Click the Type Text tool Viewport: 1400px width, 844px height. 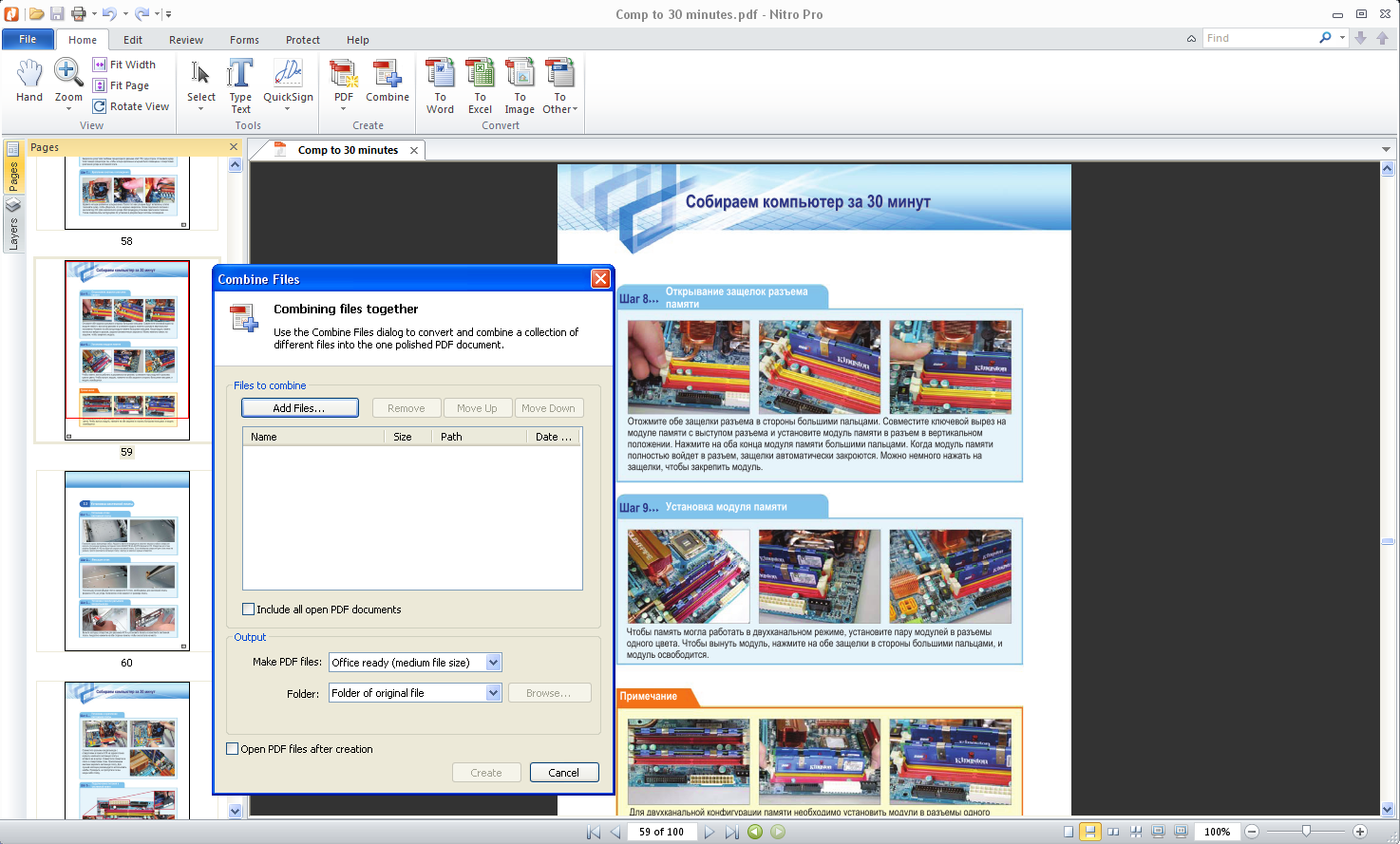coord(240,84)
